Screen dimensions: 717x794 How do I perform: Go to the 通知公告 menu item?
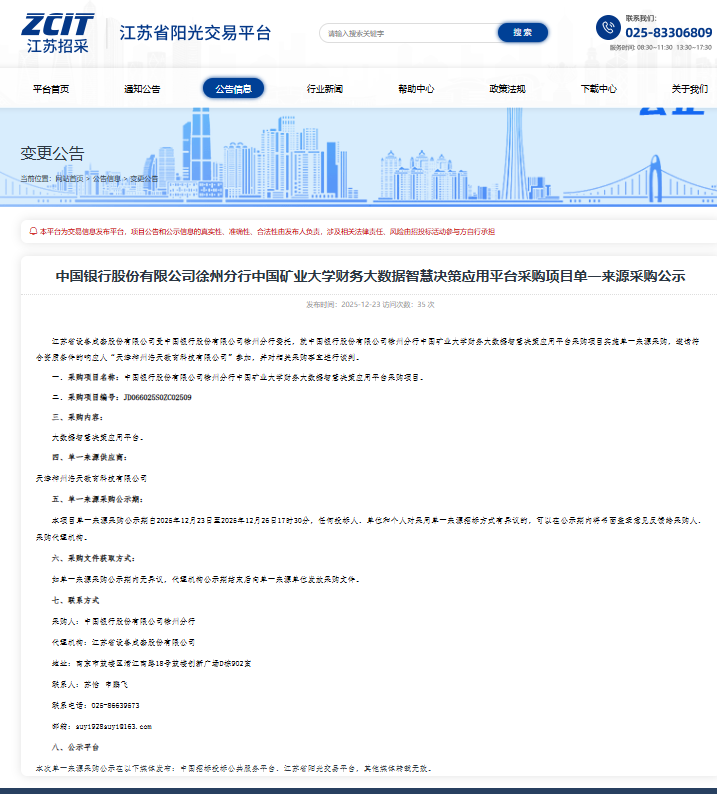pyautogui.click(x=142, y=89)
